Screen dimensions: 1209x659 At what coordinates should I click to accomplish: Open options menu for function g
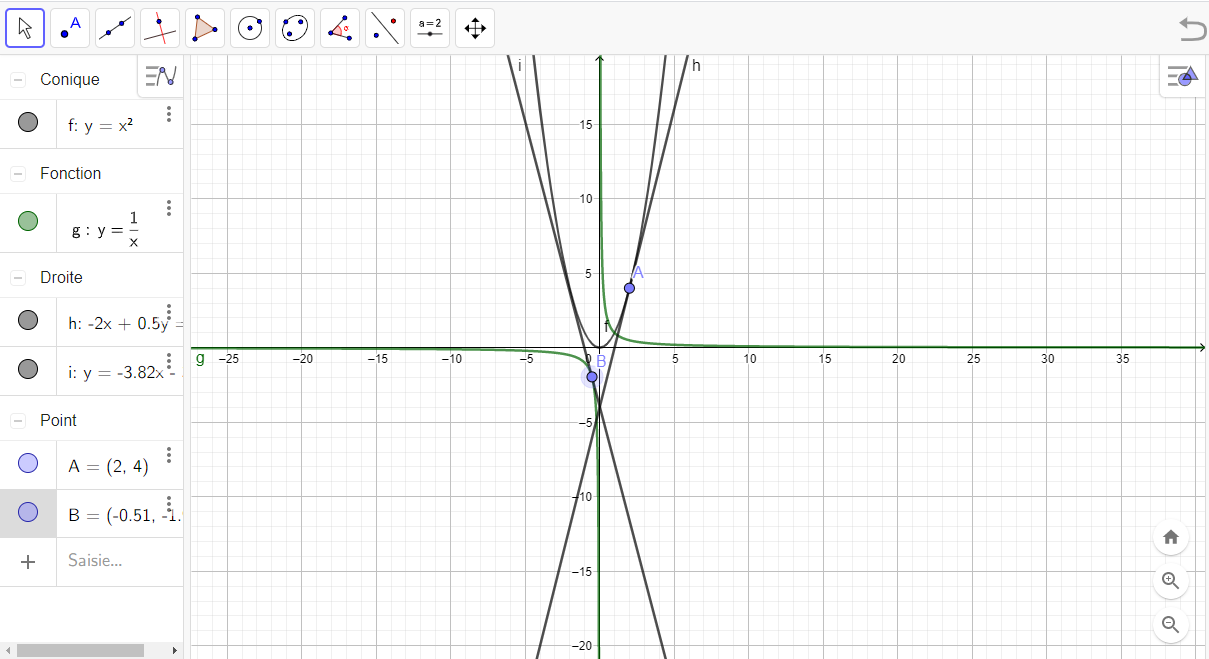(169, 208)
